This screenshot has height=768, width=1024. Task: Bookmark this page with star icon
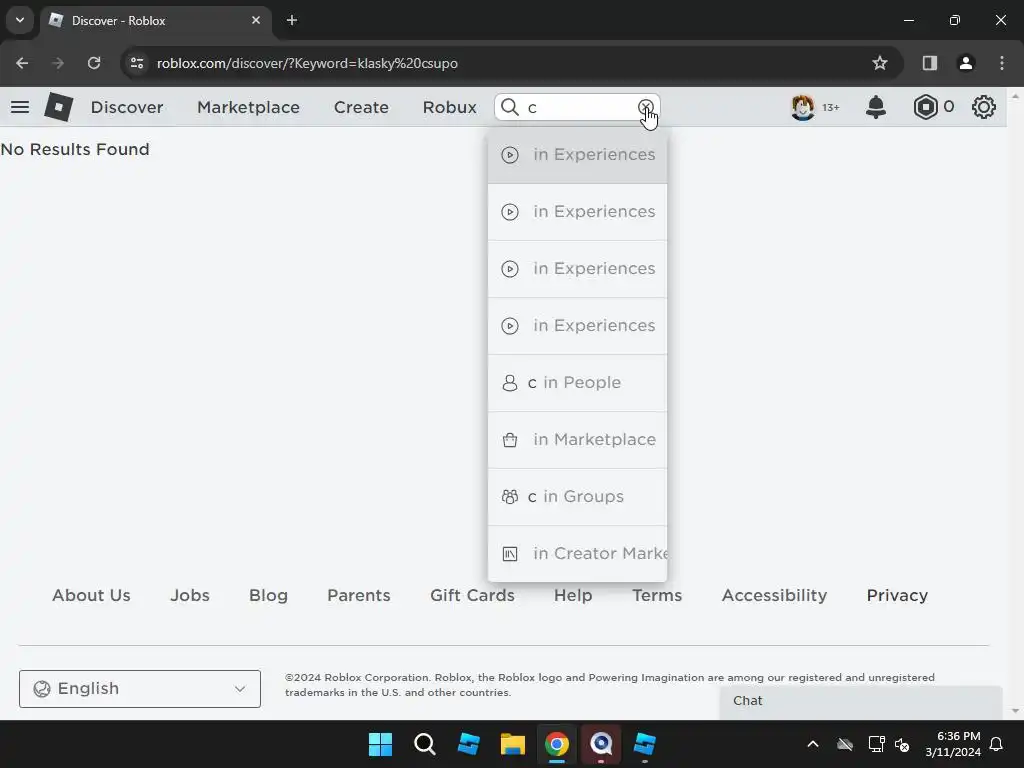pyautogui.click(x=880, y=63)
